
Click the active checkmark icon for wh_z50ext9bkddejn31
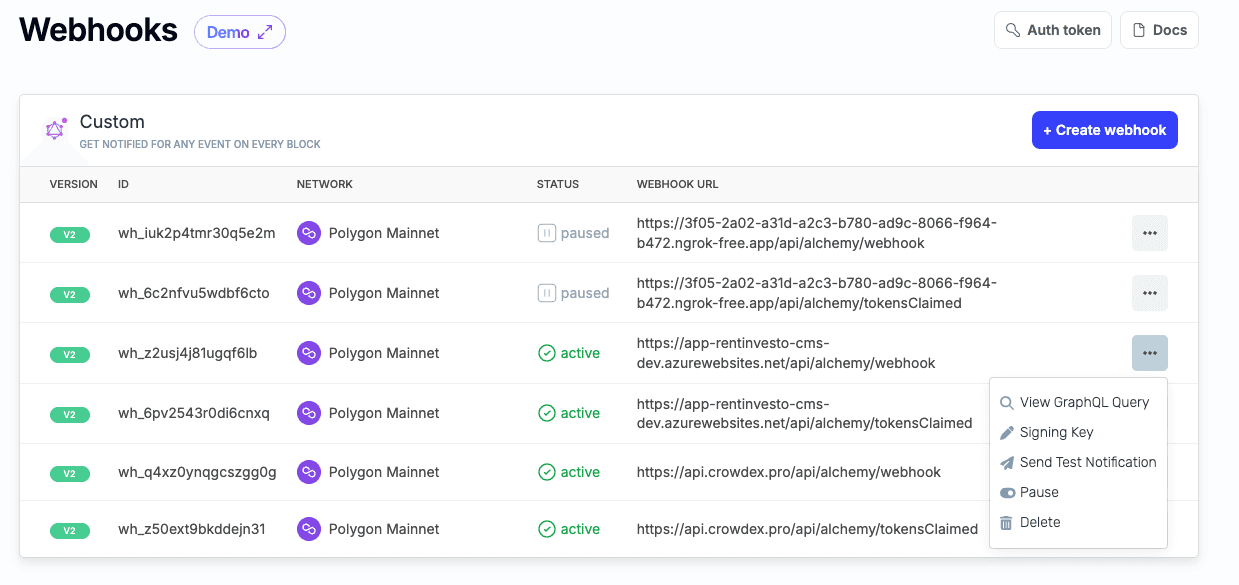(546, 529)
